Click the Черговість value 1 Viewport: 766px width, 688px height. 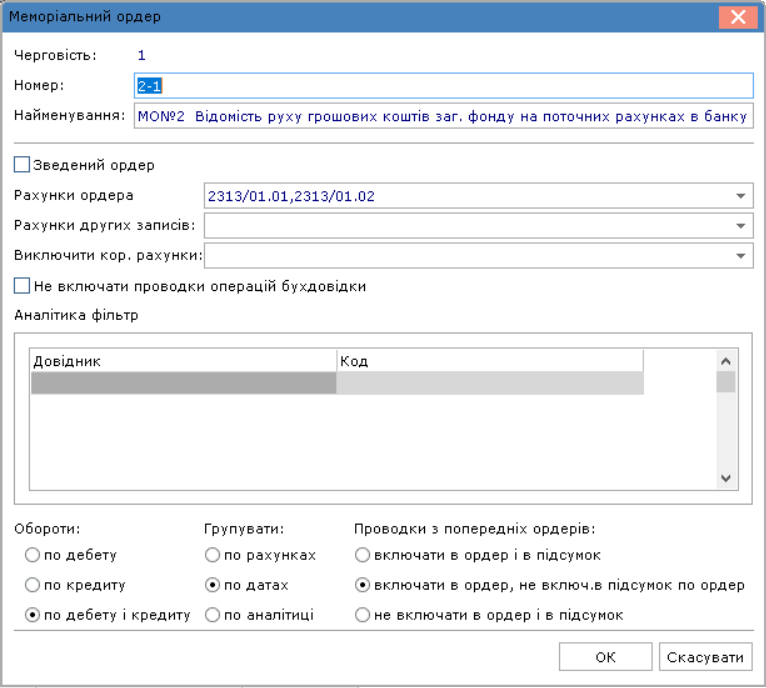[142, 55]
